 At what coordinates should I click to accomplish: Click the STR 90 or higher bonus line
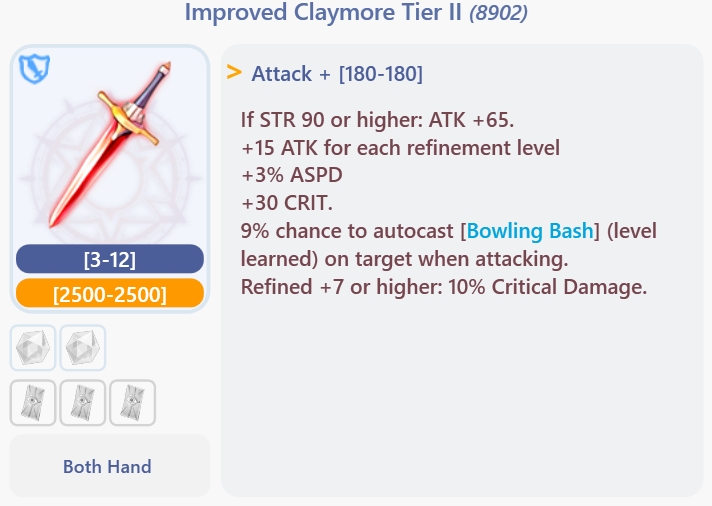point(377,120)
